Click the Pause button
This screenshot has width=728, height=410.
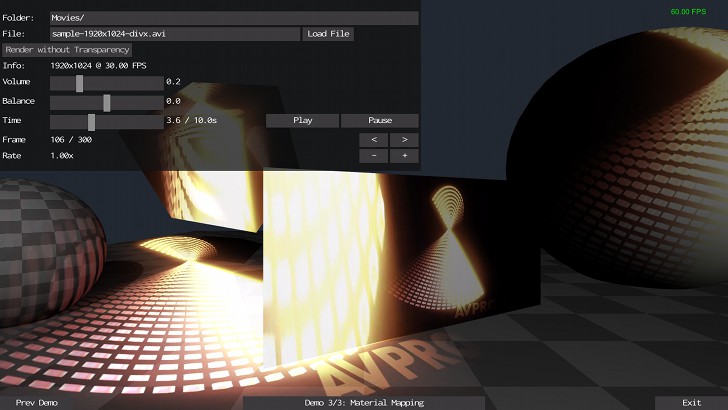coord(380,121)
